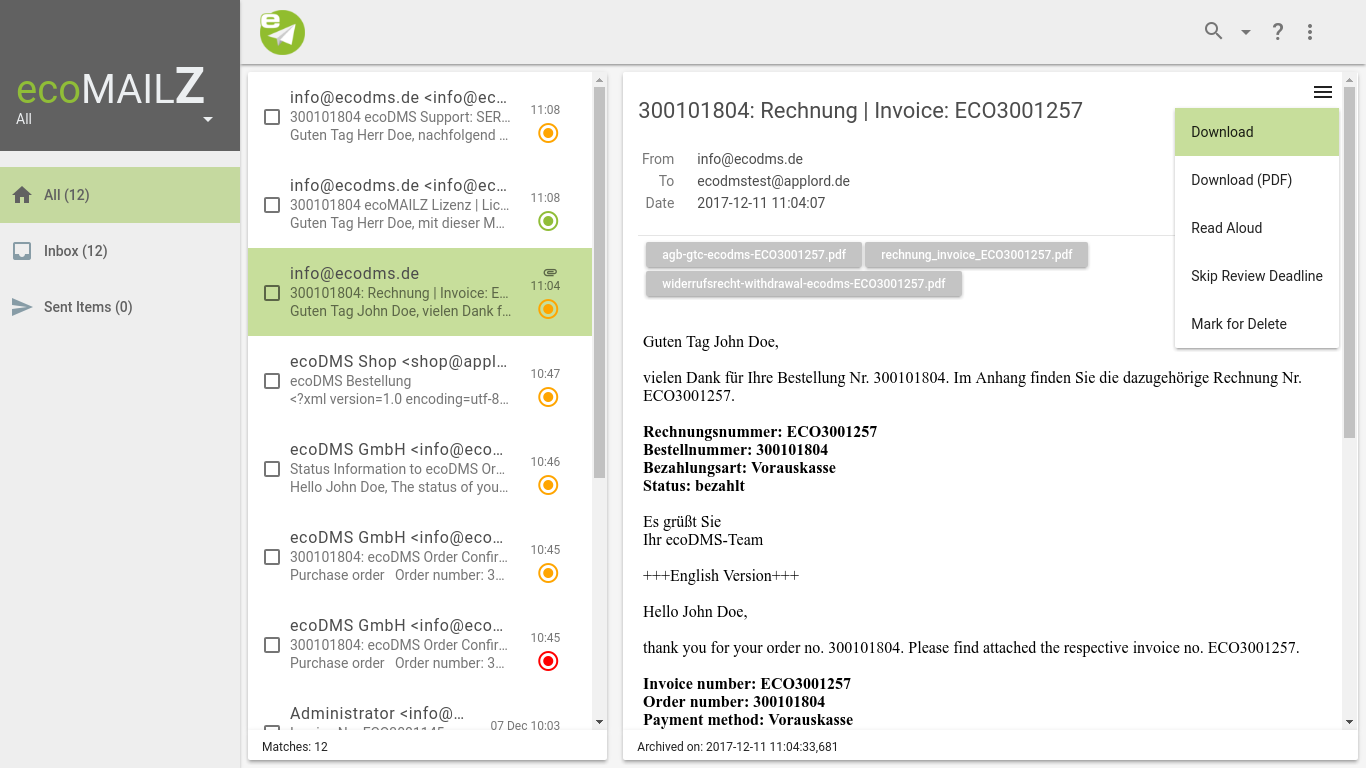Click the date 2017-12-11 11:04:07

coord(761,203)
